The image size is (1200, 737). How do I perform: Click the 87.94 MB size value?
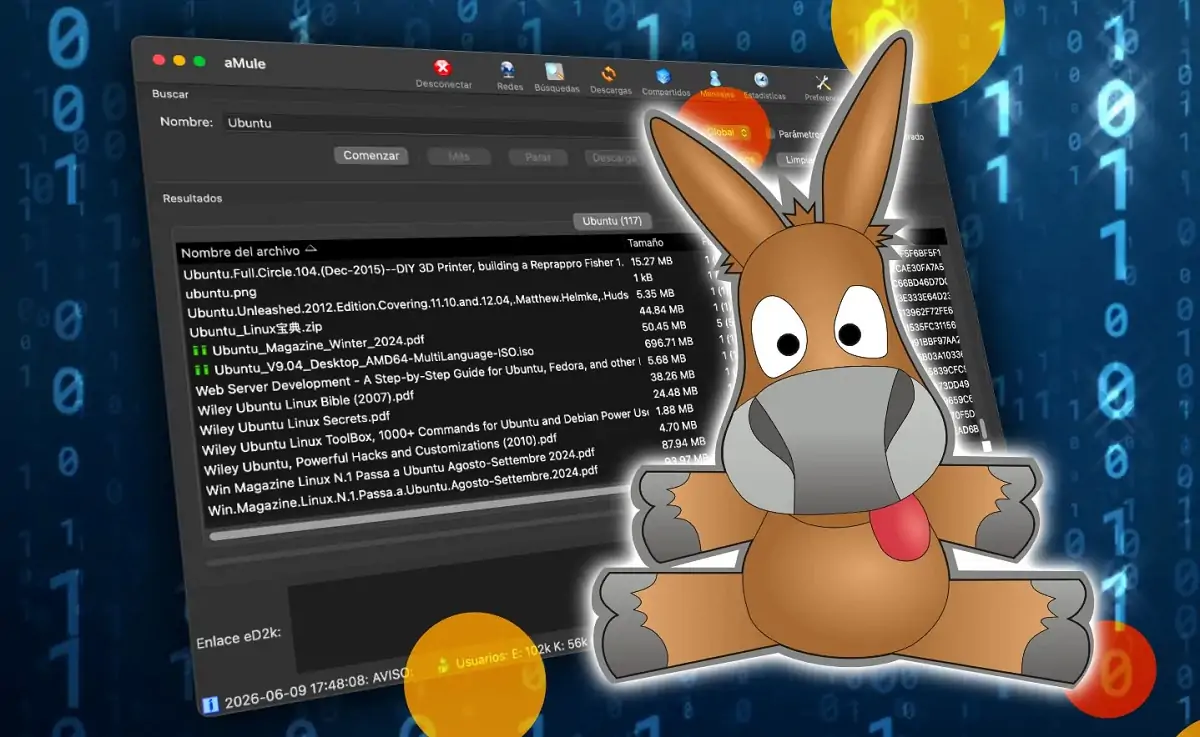pos(684,442)
